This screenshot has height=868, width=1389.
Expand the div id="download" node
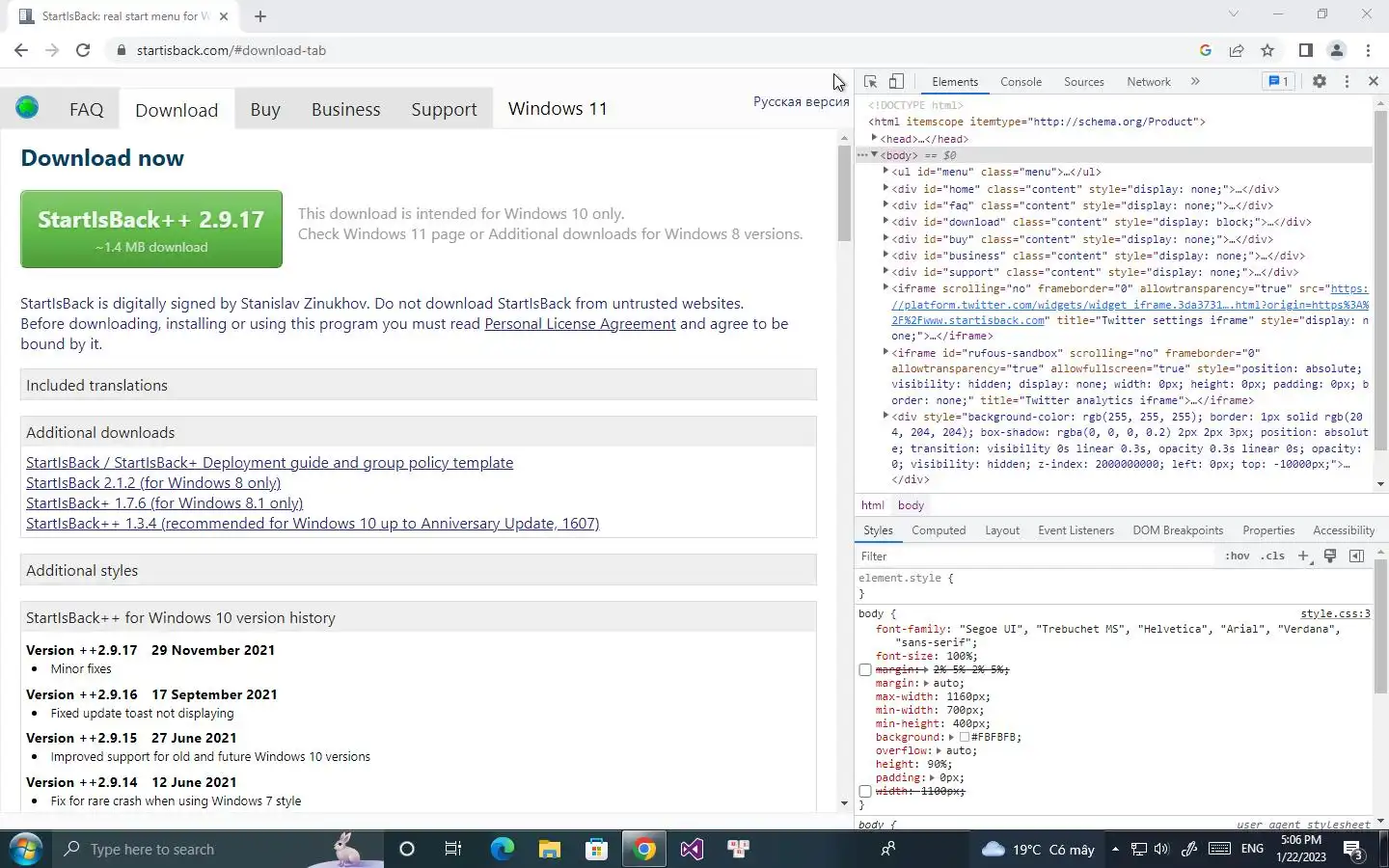[x=885, y=222]
